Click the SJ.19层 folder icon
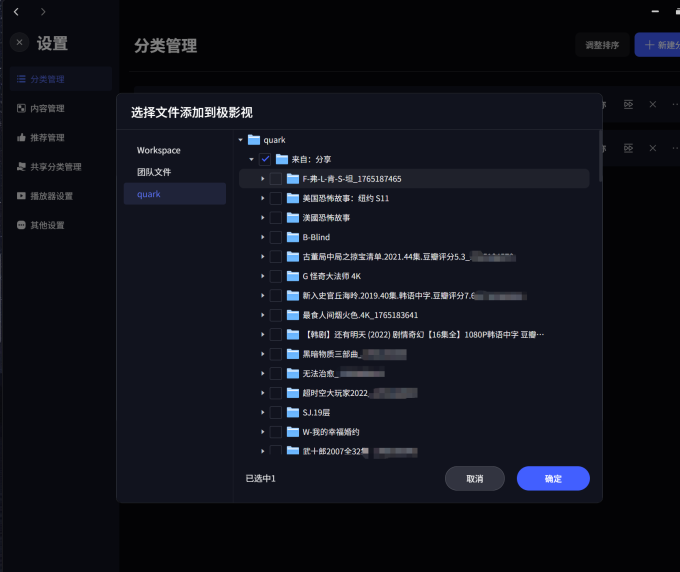The height and width of the screenshot is (572, 680). [x=293, y=412]
